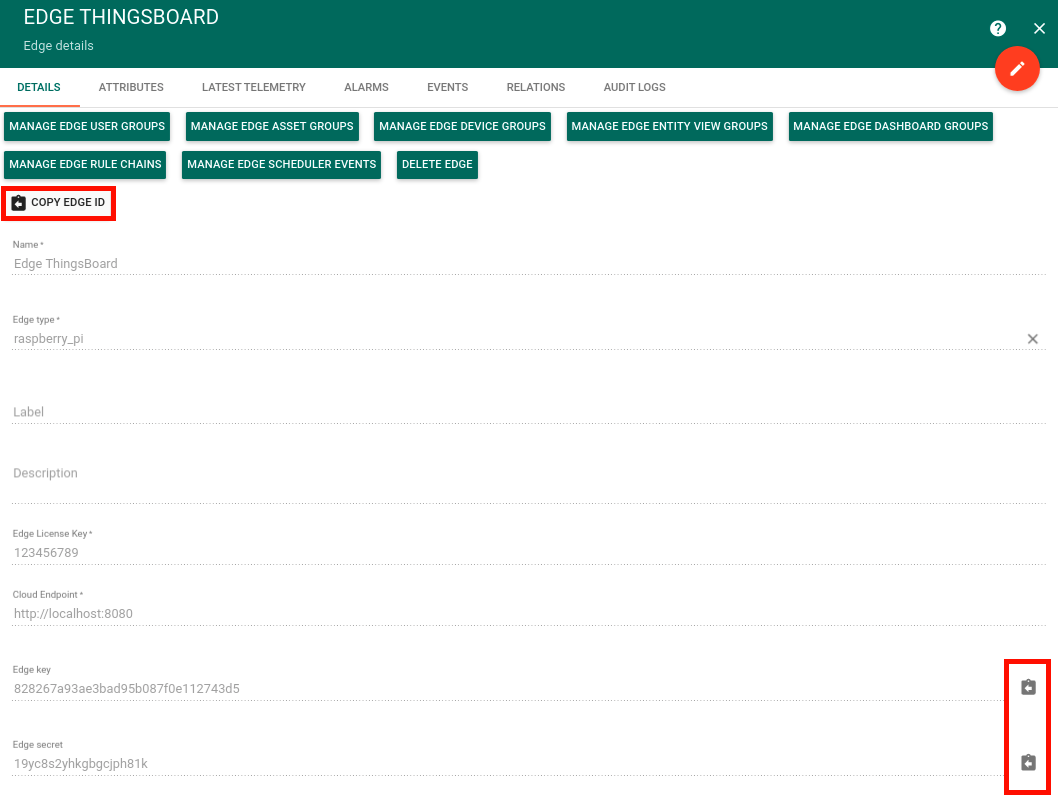View the Audit Logs tab
The image size is (1058, 801).
pos(634,87)
